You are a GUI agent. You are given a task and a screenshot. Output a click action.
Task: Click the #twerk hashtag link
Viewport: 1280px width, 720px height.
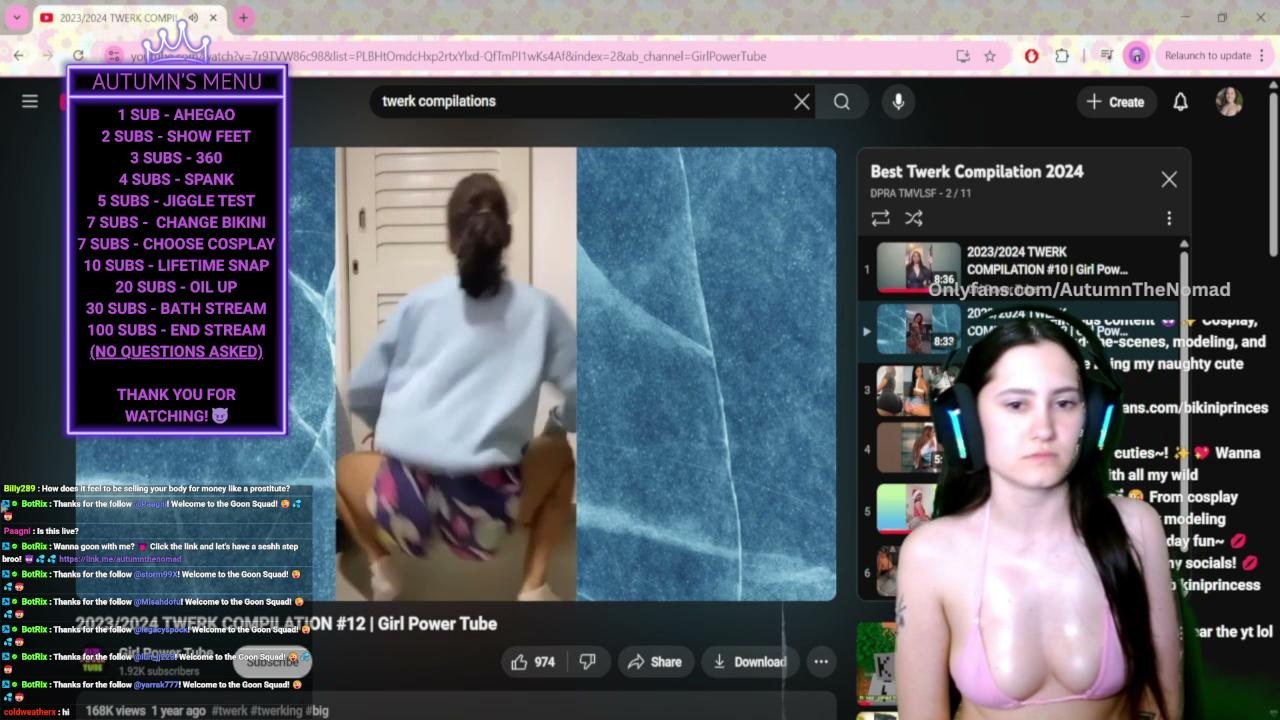pyautogui.click(x=230, y=710)
